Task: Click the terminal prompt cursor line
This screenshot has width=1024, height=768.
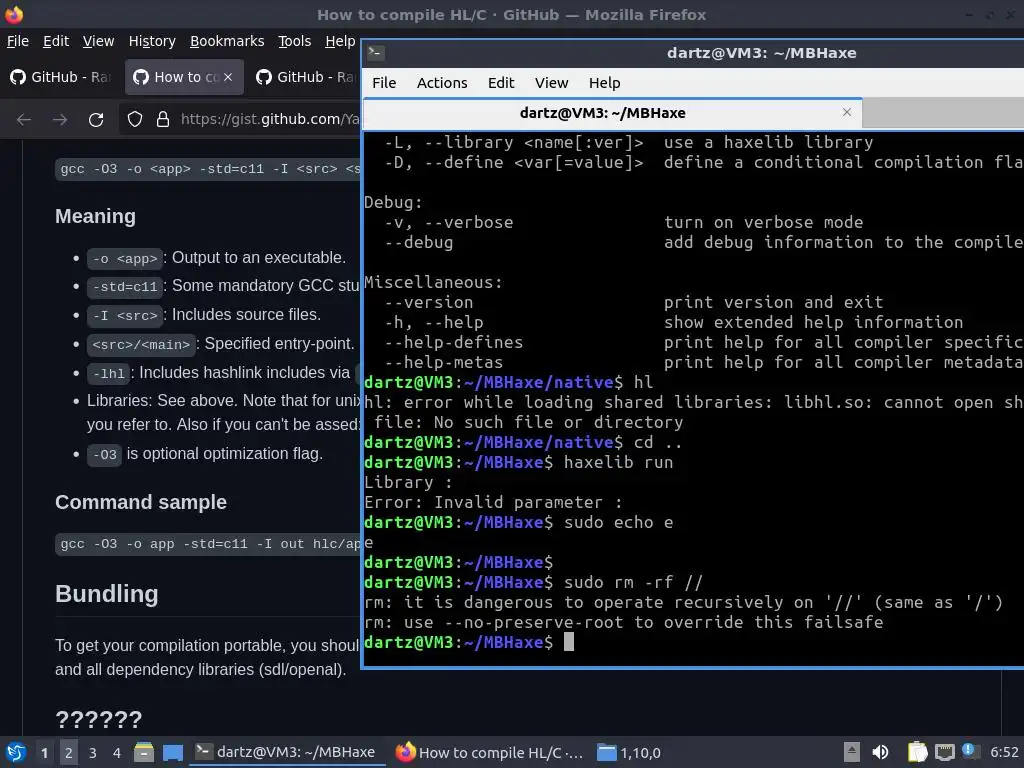Action: 568,642
